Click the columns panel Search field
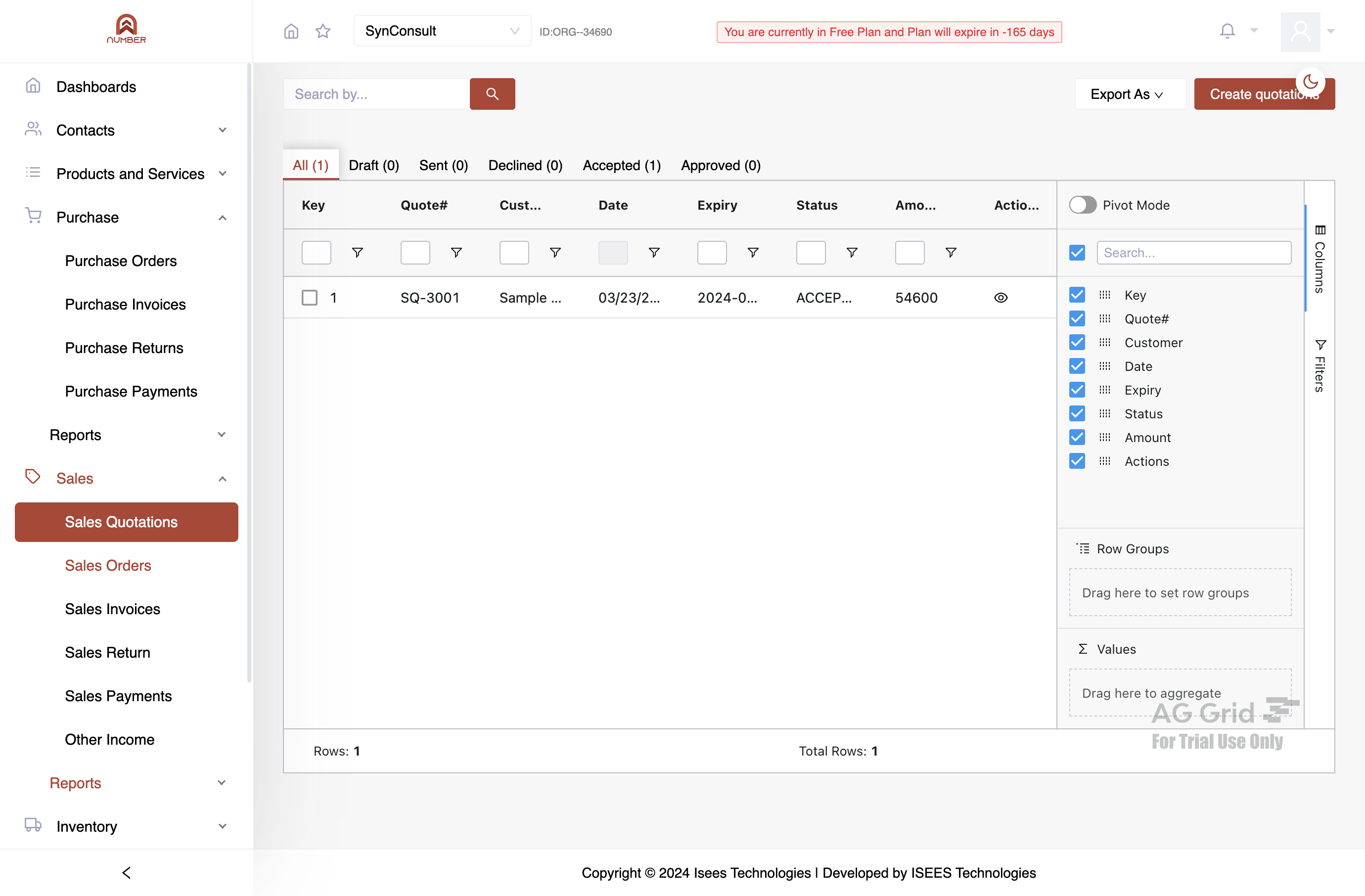 point(1193,252)
